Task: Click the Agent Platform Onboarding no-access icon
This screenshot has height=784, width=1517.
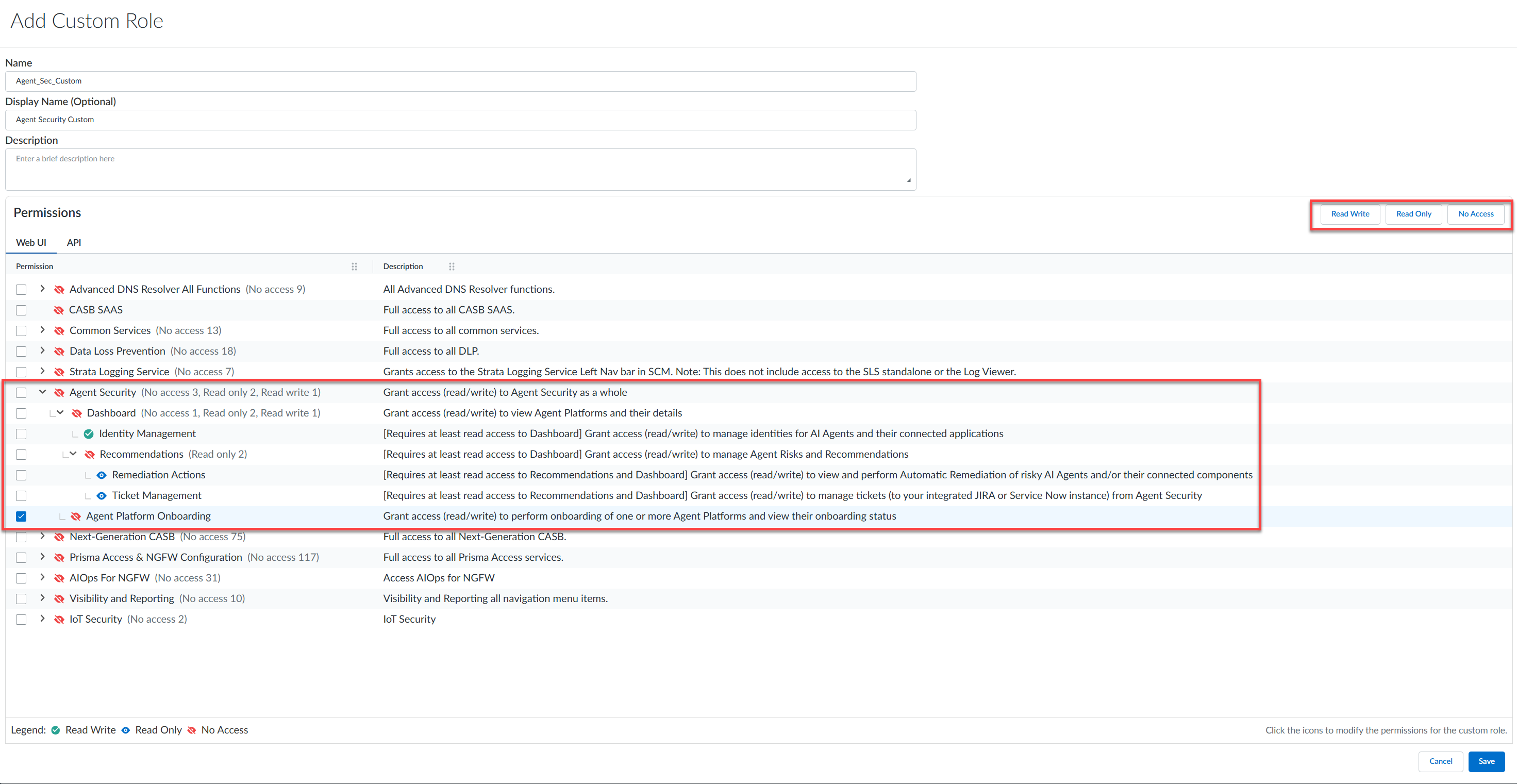Action: coord(76,516)
